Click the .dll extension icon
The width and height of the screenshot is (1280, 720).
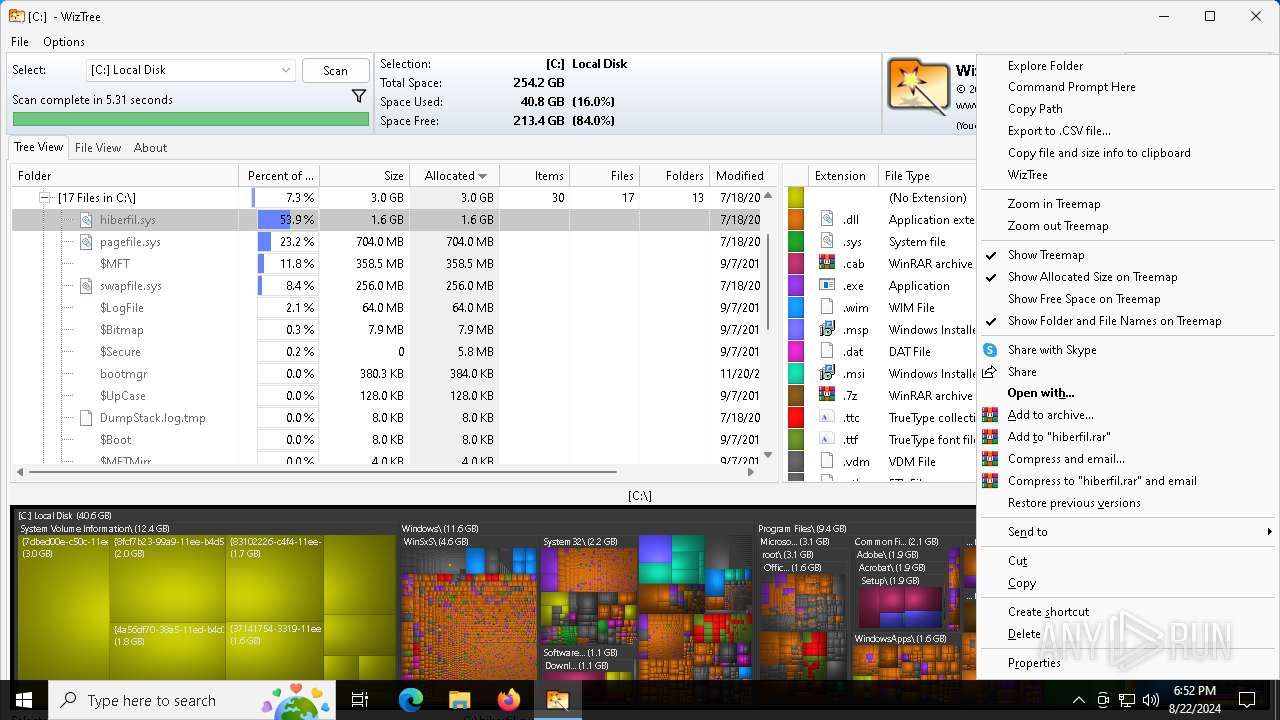coord(827,220)
